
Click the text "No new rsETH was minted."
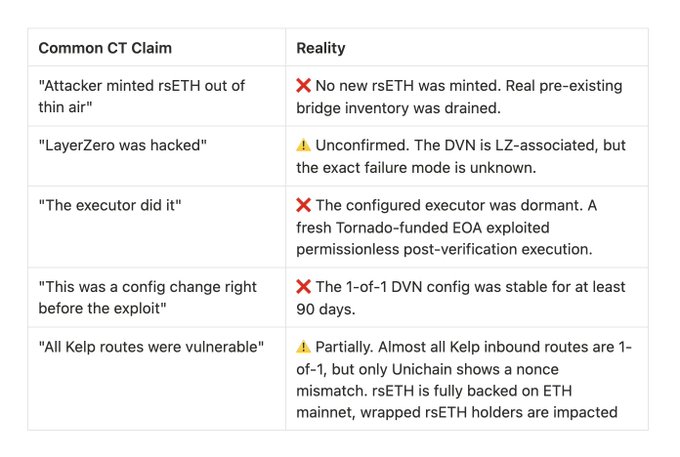404,86
